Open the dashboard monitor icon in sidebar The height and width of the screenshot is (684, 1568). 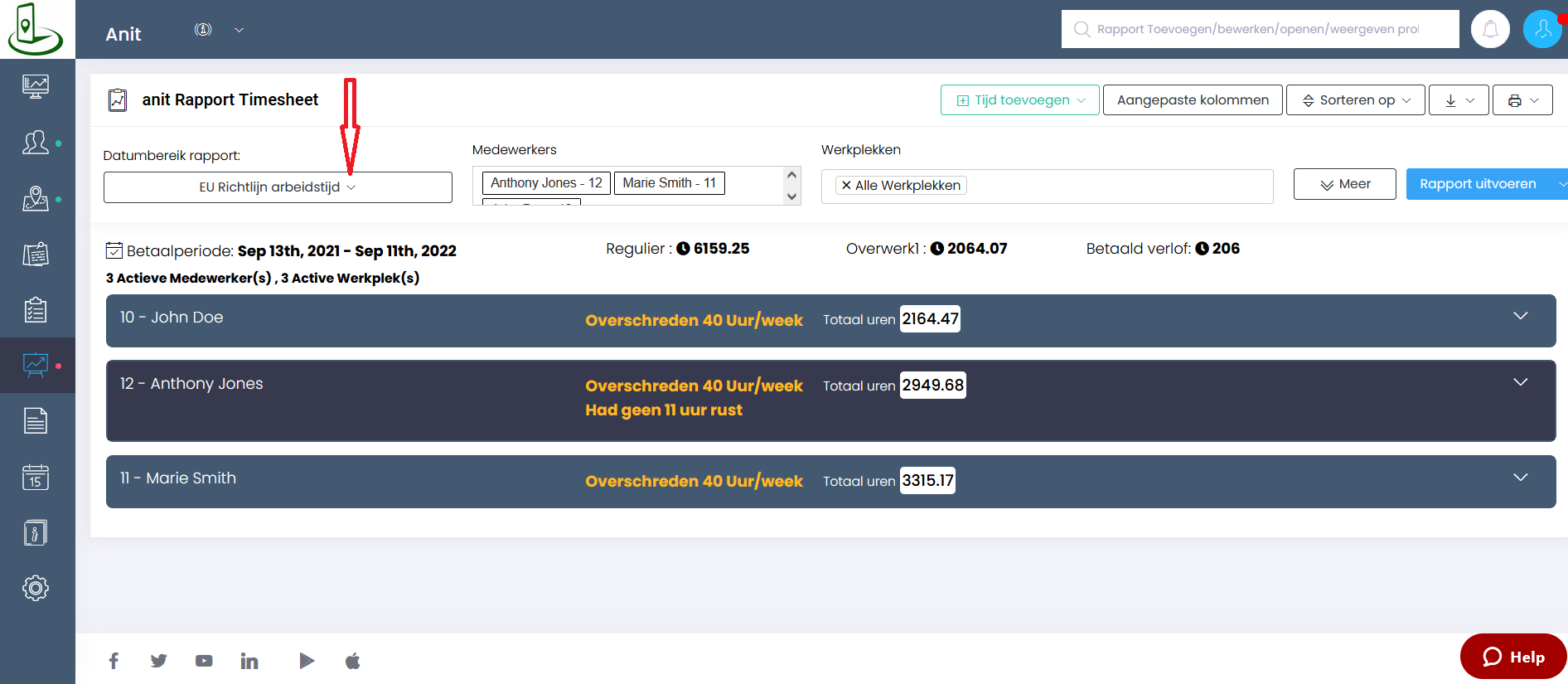pos(36,86)
